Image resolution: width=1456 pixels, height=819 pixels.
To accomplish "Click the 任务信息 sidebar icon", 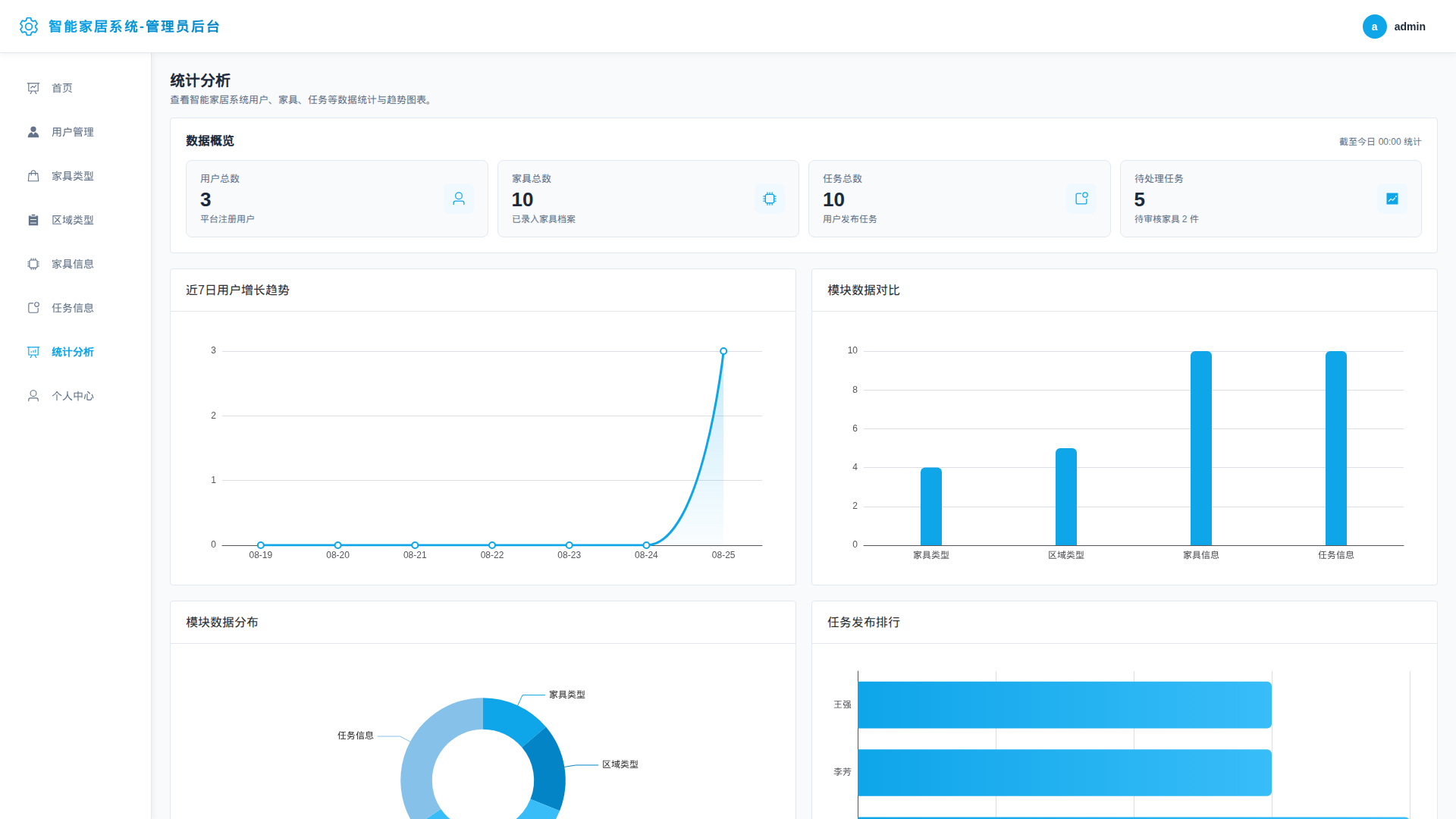I will (x=33, y=308).
